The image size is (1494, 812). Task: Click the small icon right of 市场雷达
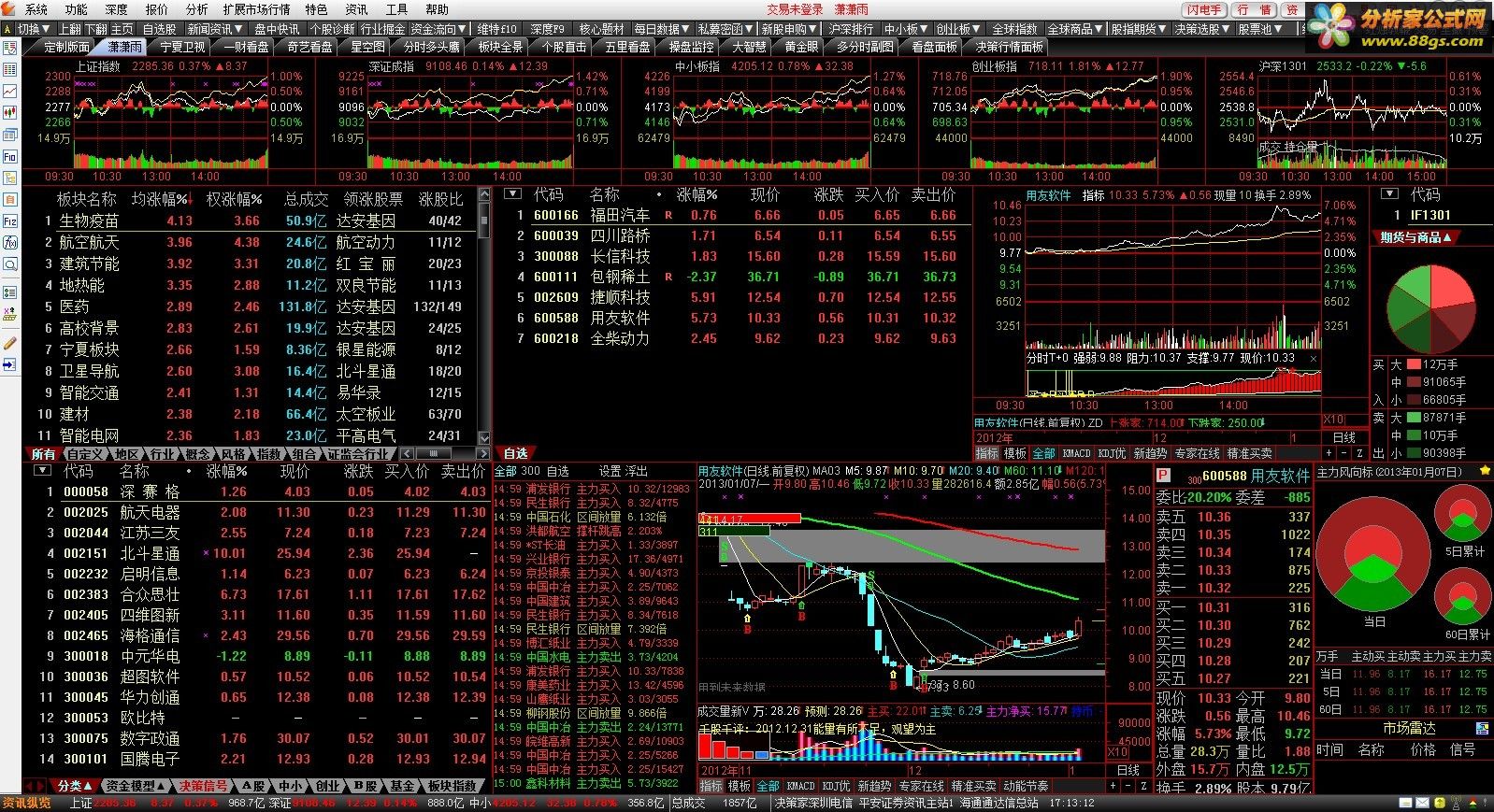pos(1483,728)
